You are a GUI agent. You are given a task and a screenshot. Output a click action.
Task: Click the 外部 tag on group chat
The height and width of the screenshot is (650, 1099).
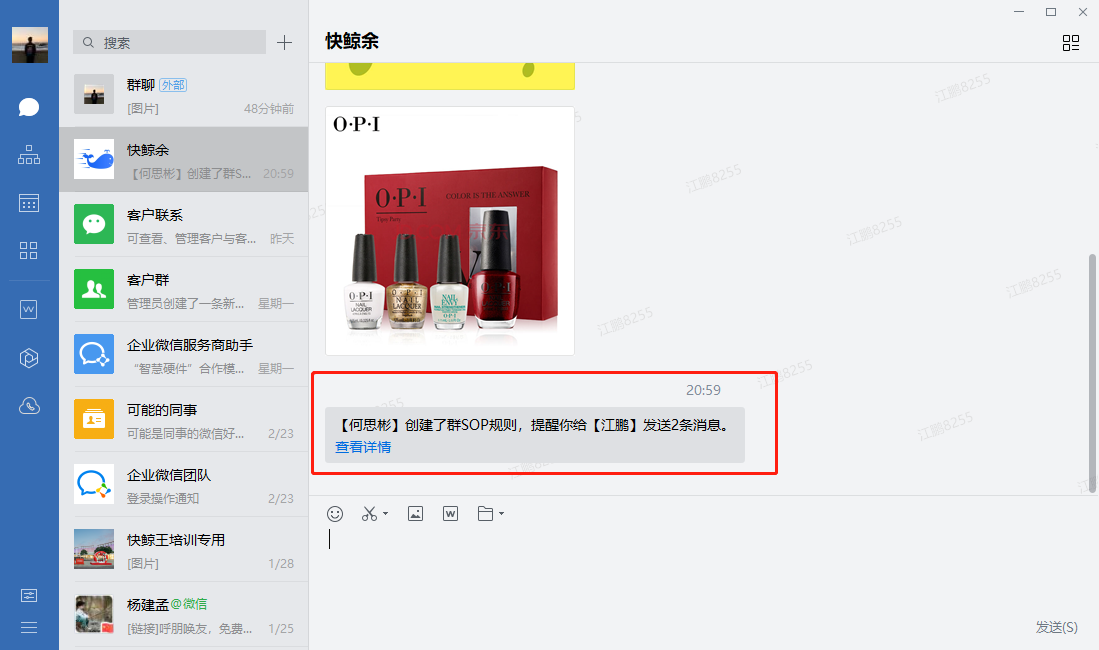(x=173, y=85)
